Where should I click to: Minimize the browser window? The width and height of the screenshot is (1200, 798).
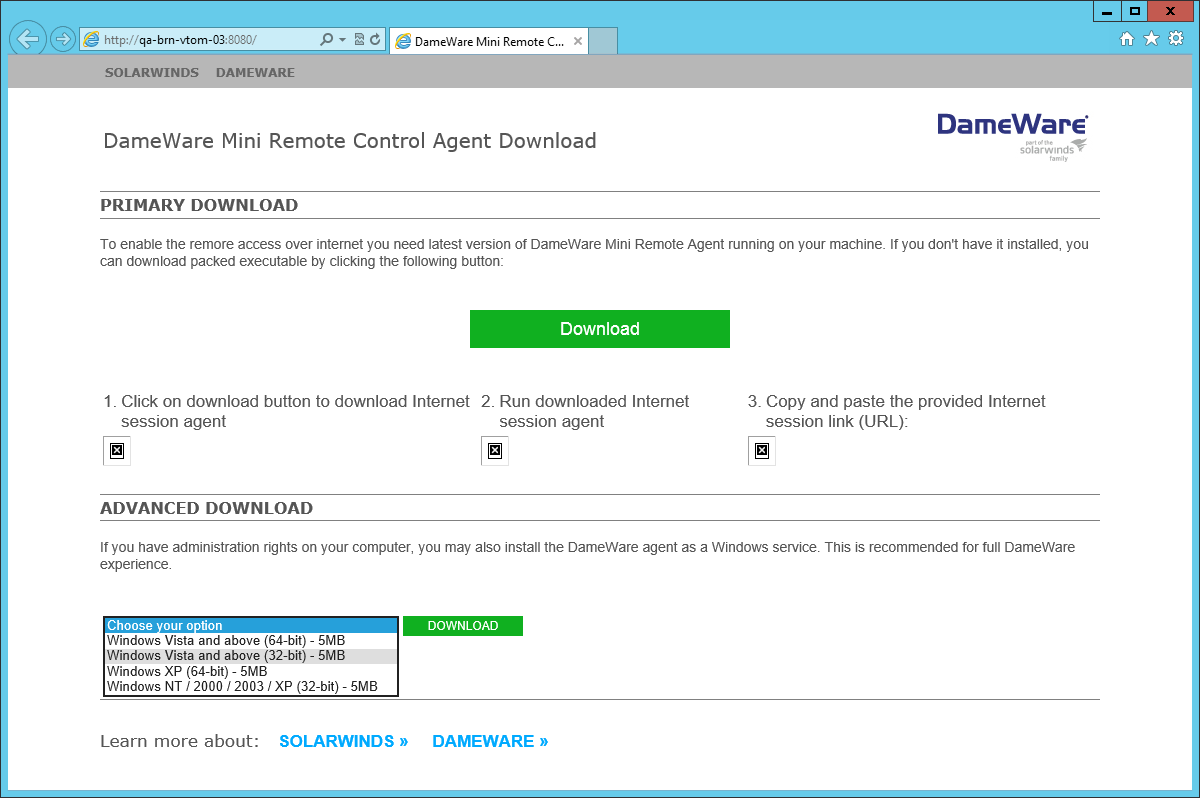[x=1106, y=11]
